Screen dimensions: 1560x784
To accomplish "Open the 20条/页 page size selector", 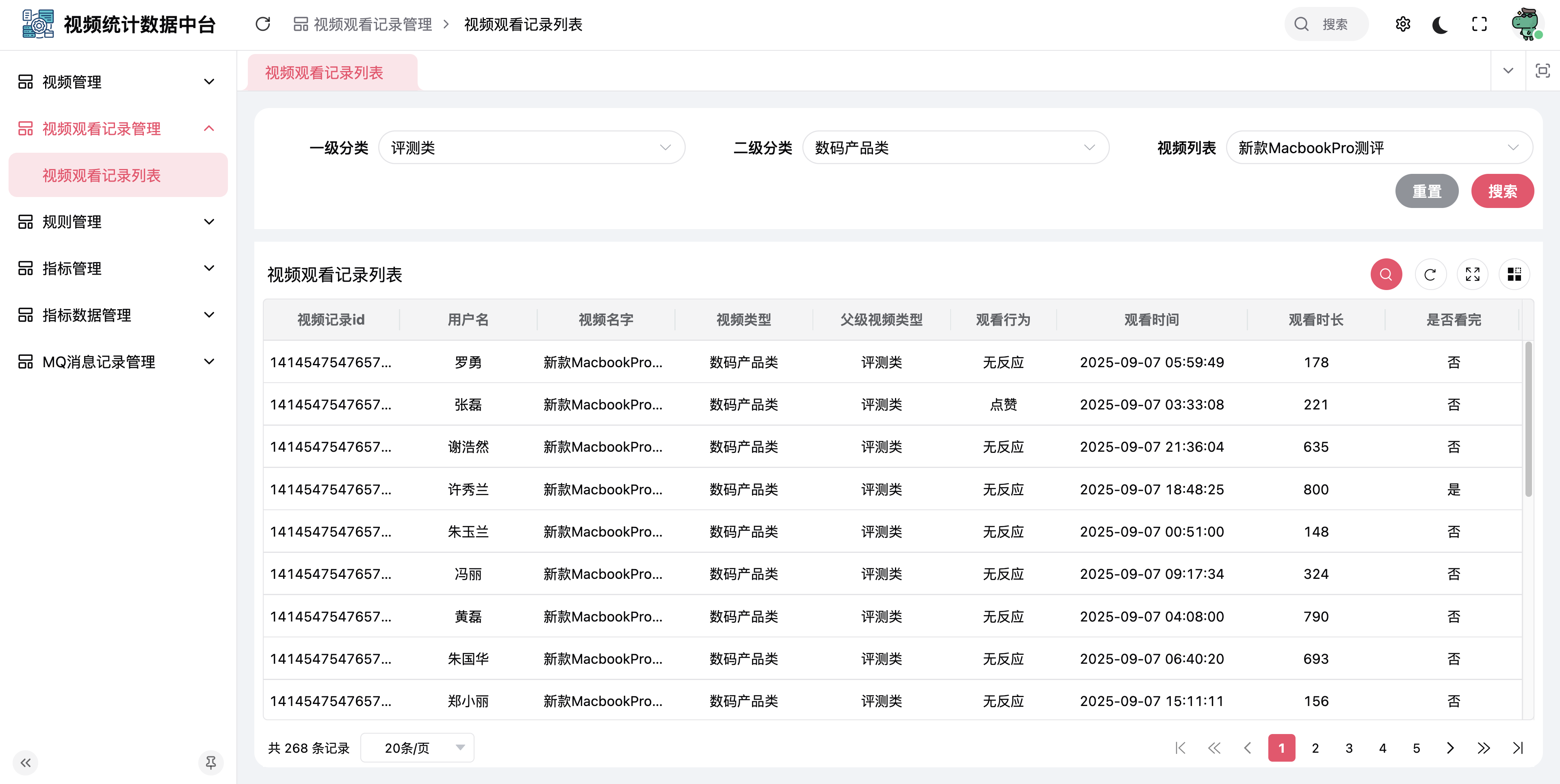I will tap(417, 748).
